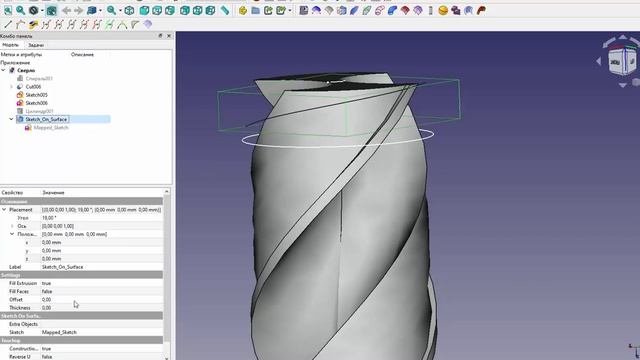Viewport: 640px width, 360px height.
Task: Toggle the bounding box selection icon
Action: pyautogui.click(x=51, y=11)
